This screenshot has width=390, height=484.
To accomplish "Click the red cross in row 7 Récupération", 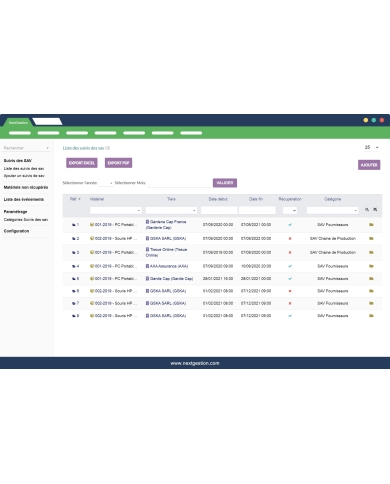I will (x=290, y=303).
